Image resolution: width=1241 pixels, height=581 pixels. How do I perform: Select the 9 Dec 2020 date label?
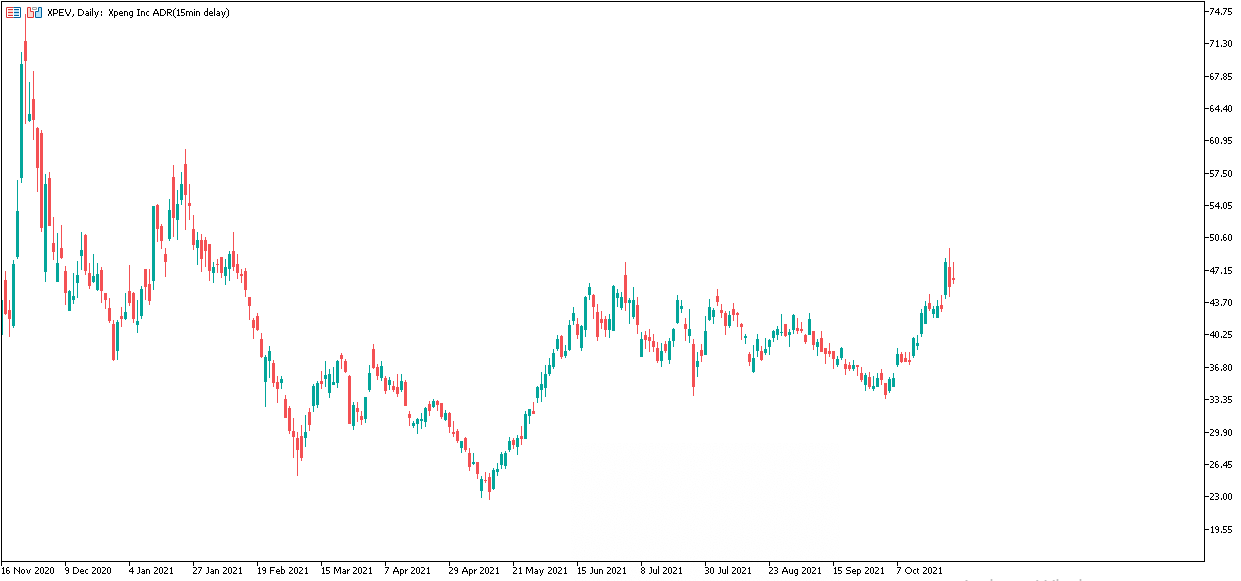[x=88, y=571]
